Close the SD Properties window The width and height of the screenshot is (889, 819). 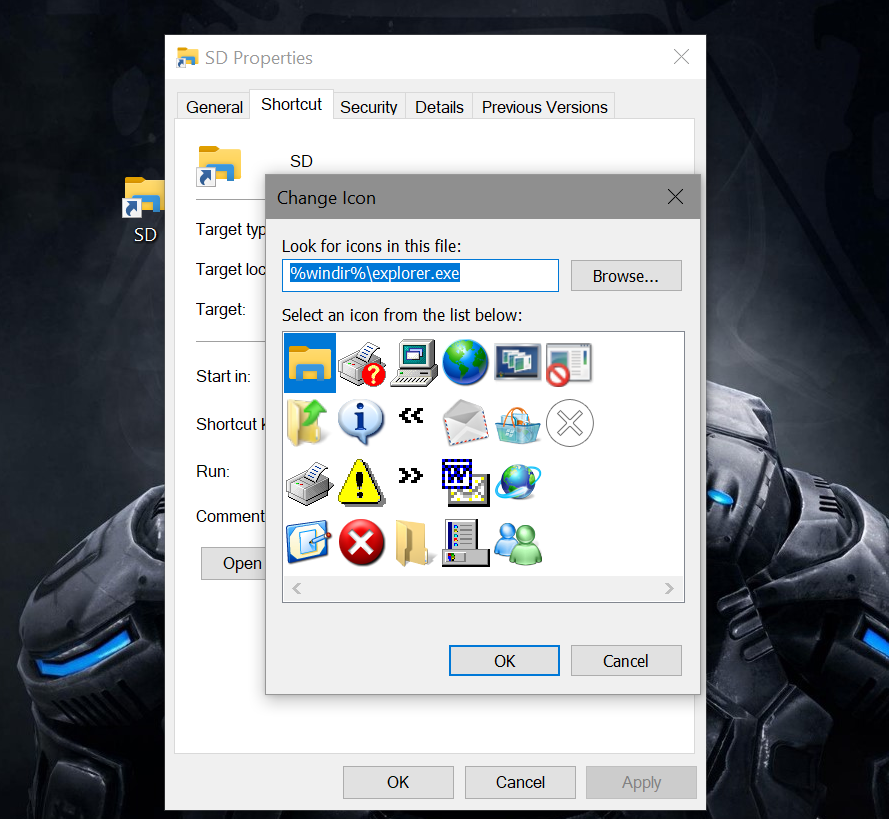point(681,57)
